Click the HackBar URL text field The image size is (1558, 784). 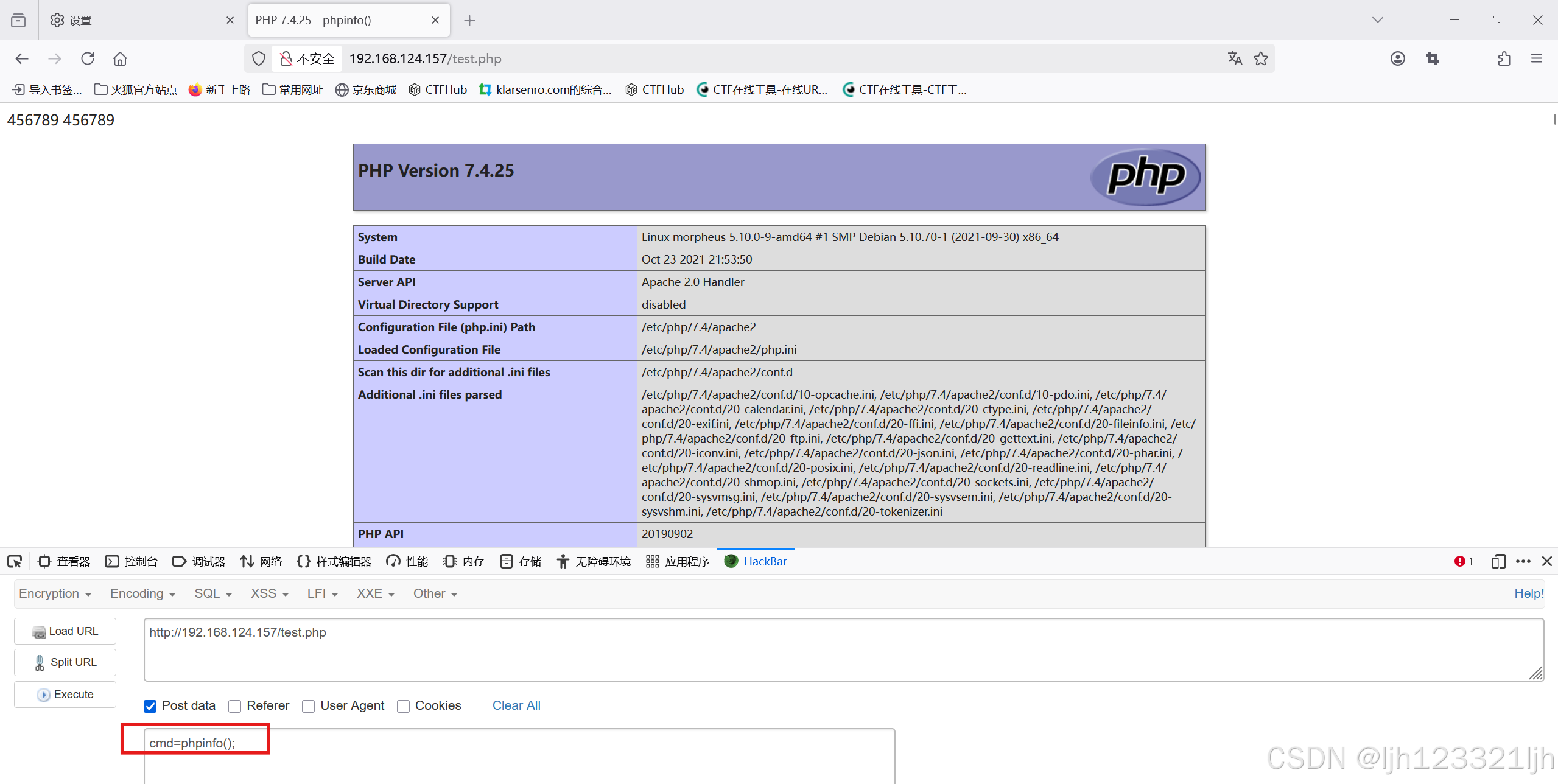pos(843,649)
